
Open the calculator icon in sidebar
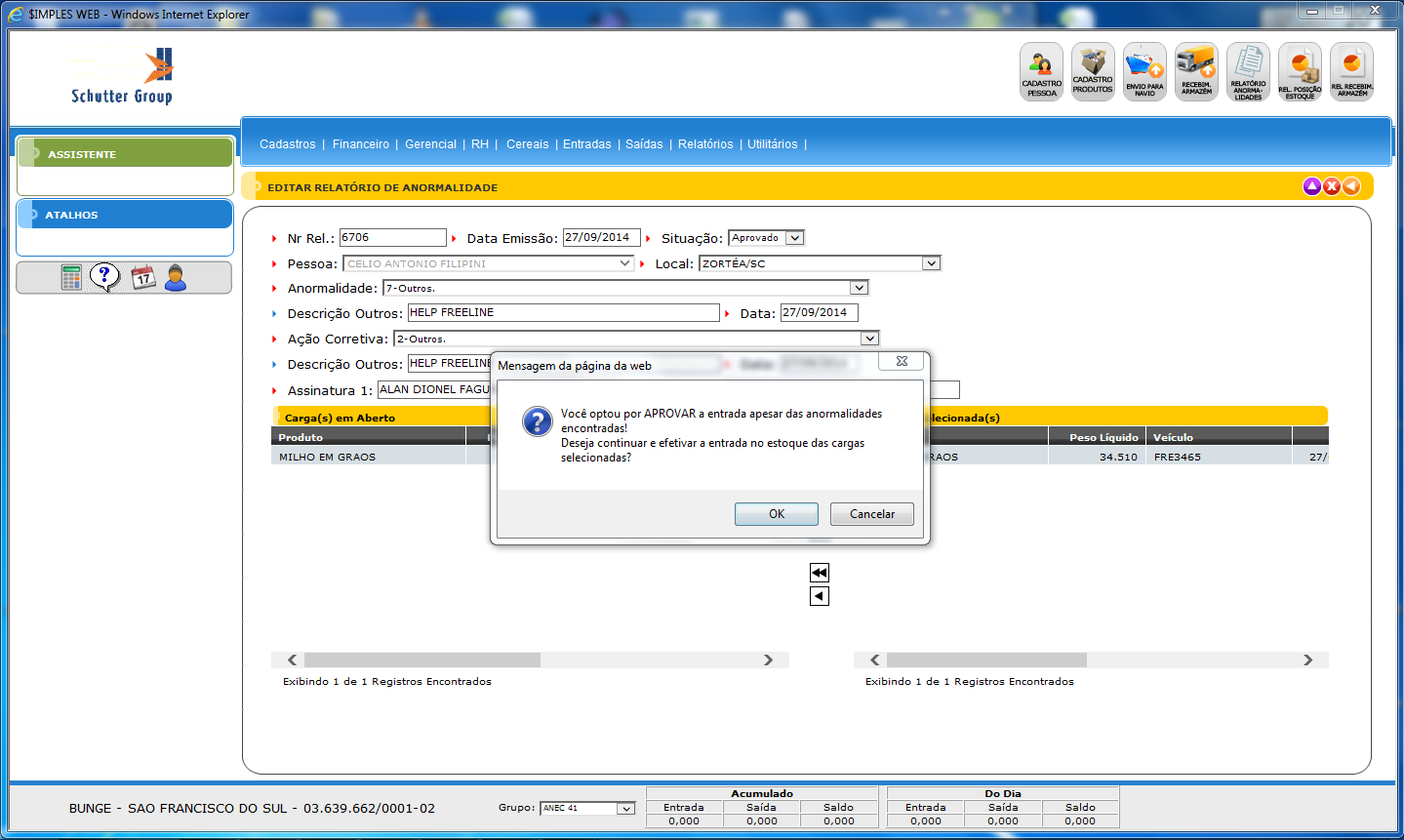[x=71, y=278]
